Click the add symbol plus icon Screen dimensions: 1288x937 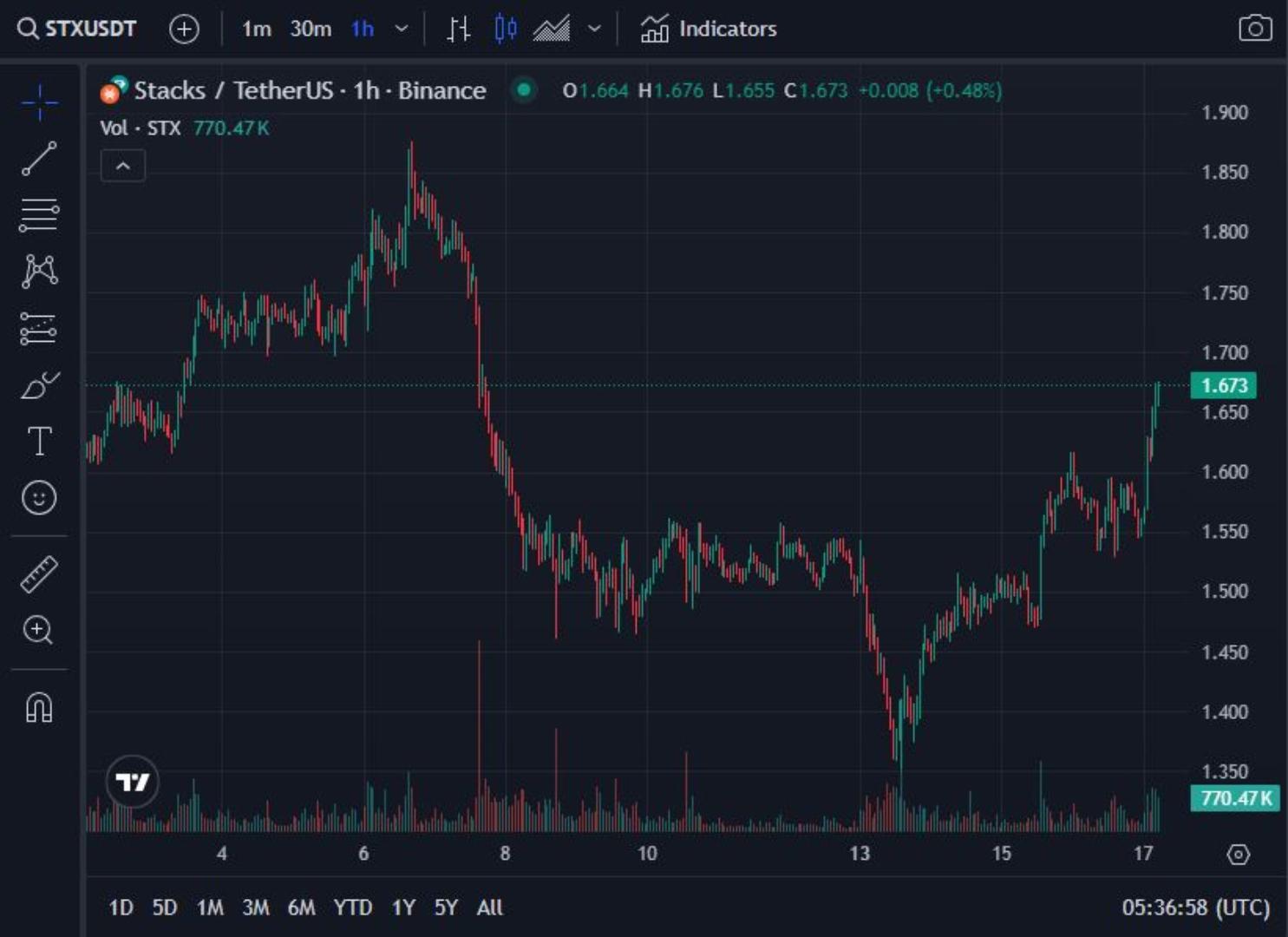tap(184, 29)
